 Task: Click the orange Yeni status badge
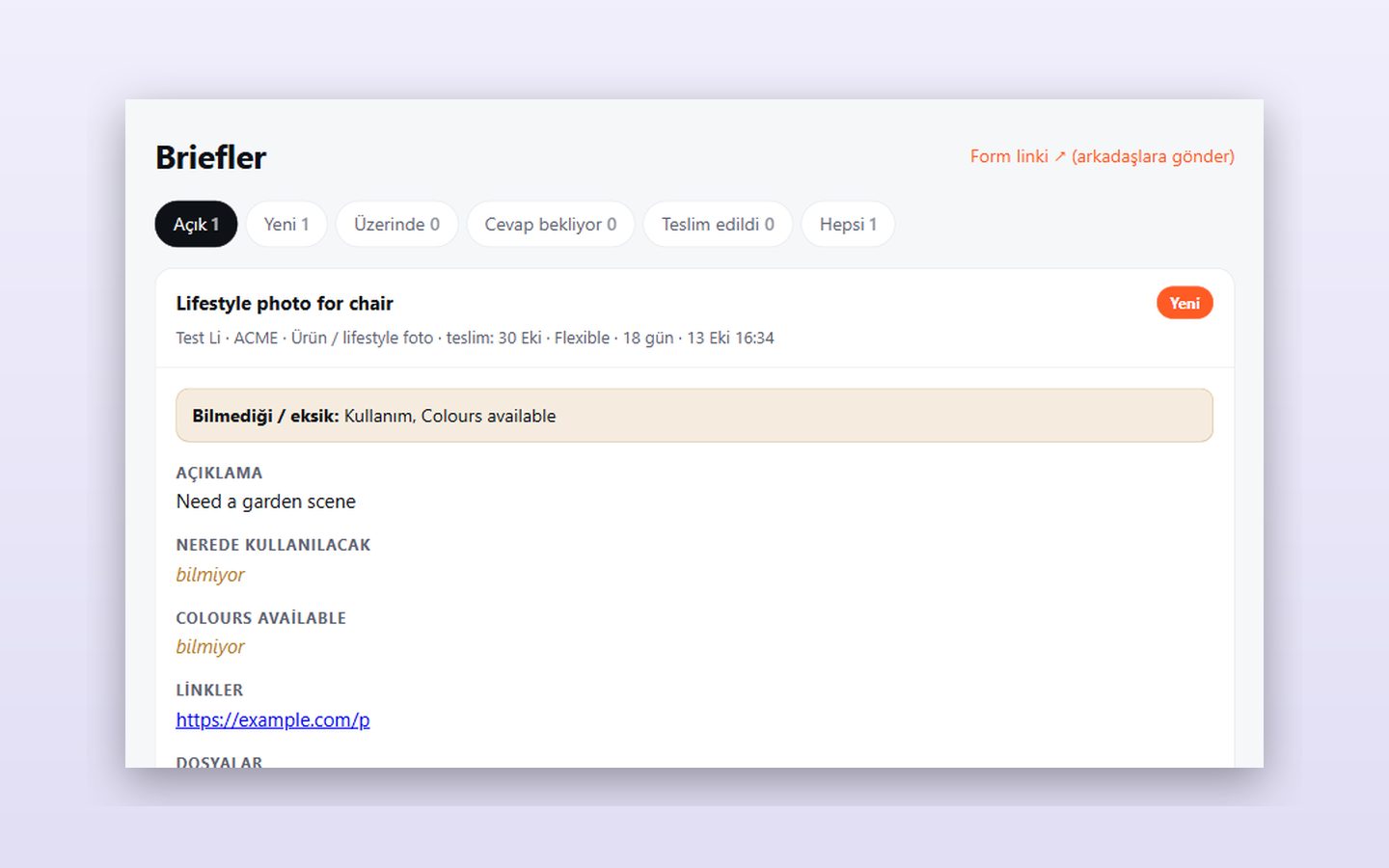pyautogui.click(x=1185, y=303)
